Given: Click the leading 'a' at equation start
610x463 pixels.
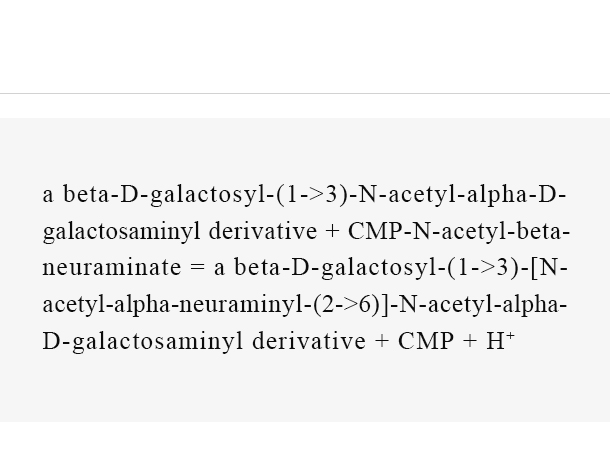Looking at the screenshot, I should tap(47, 195).
